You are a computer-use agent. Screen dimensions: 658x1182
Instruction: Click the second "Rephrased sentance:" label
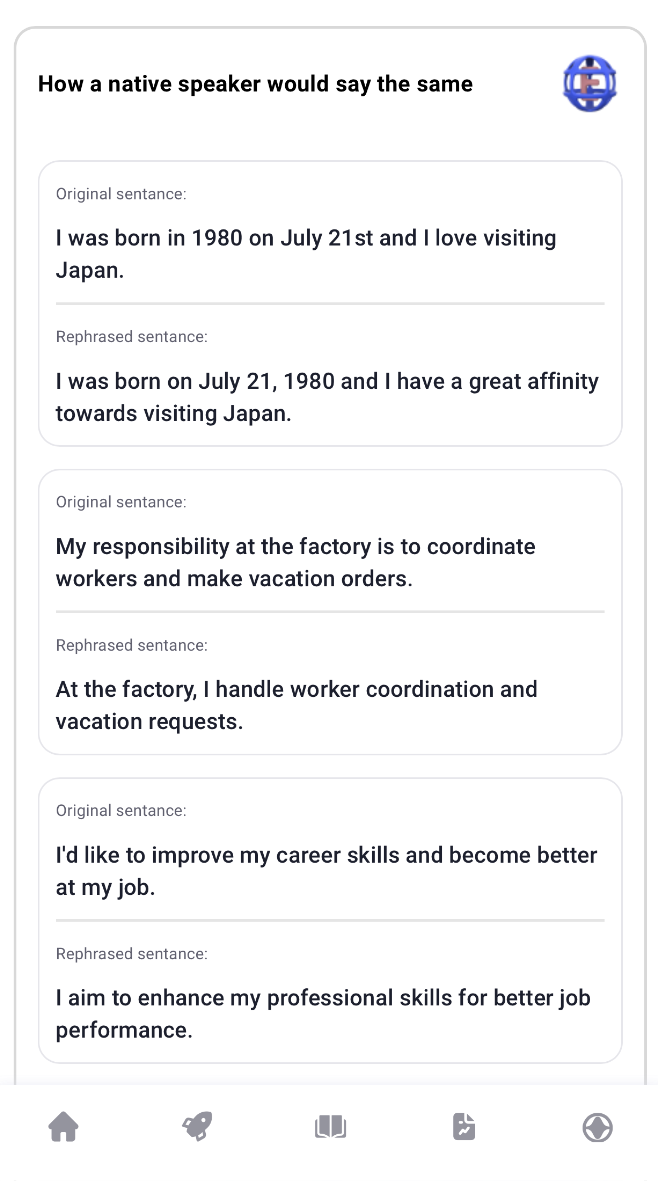tap(131, 645)
